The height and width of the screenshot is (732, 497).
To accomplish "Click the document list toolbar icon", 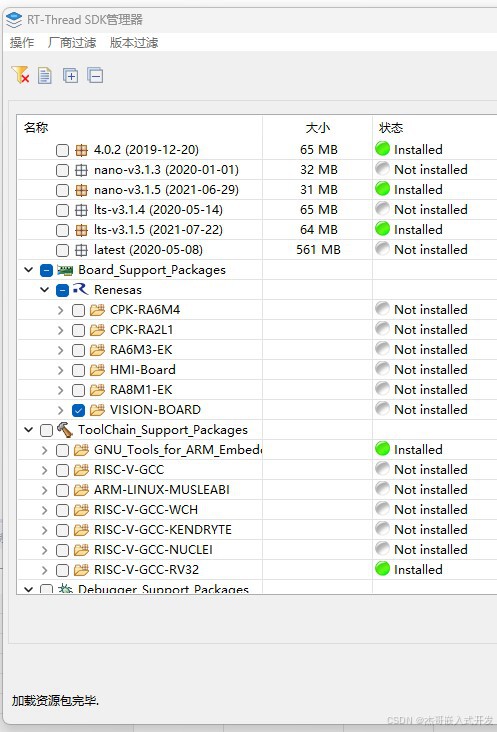I will tap(45, 75).
